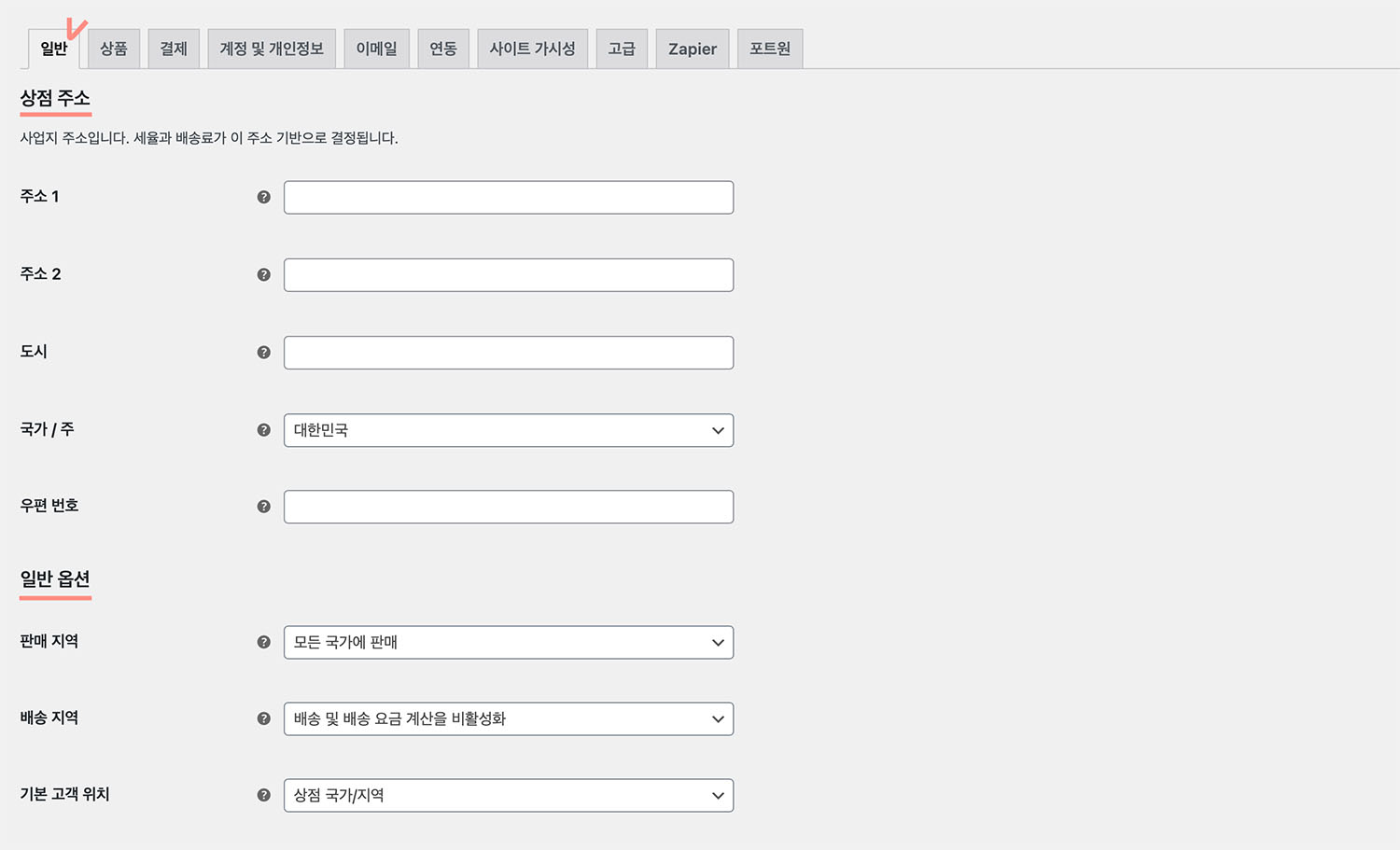Click help icon next to 우편 번호
The image size is (1400, 850).
click(263, 506)
